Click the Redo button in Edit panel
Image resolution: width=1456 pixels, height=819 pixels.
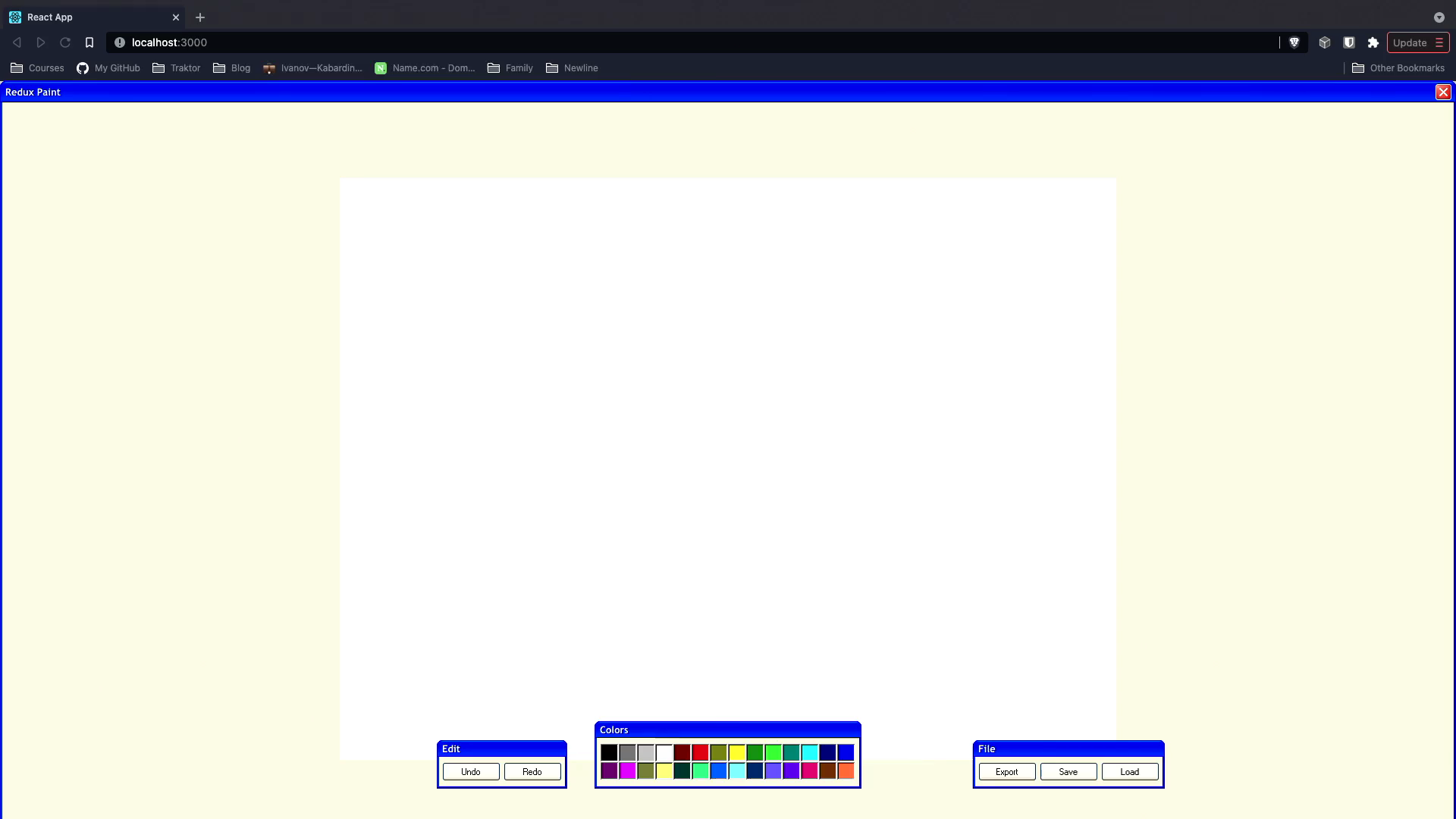pyautogui.click(x=532, y=771)
